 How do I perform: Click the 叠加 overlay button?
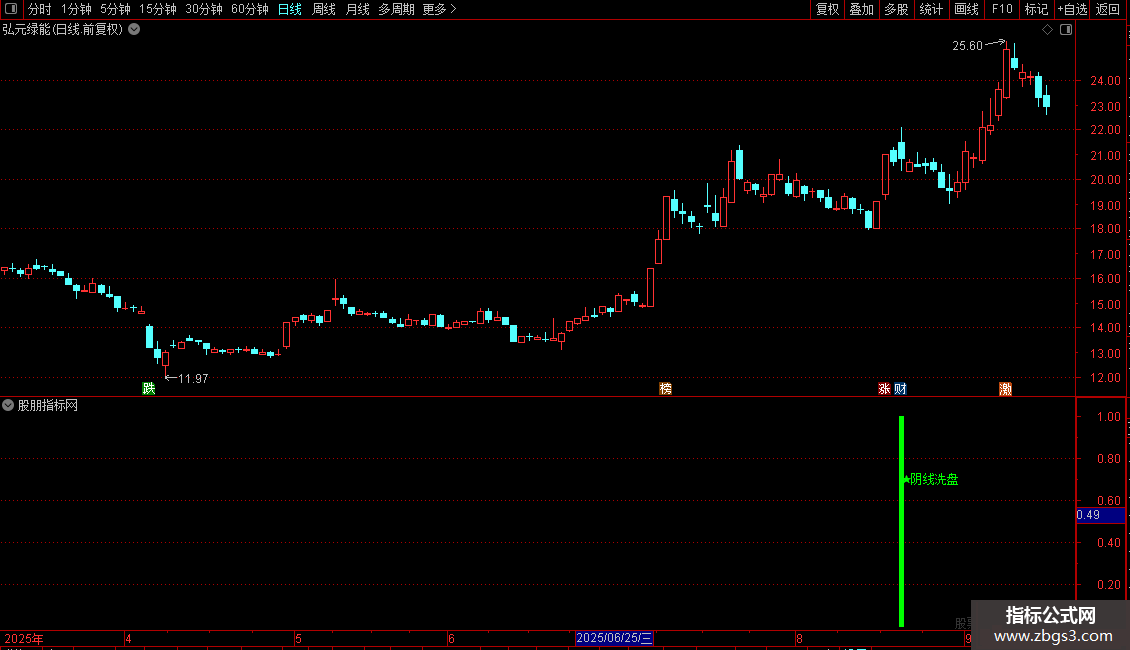pos(861,9)
